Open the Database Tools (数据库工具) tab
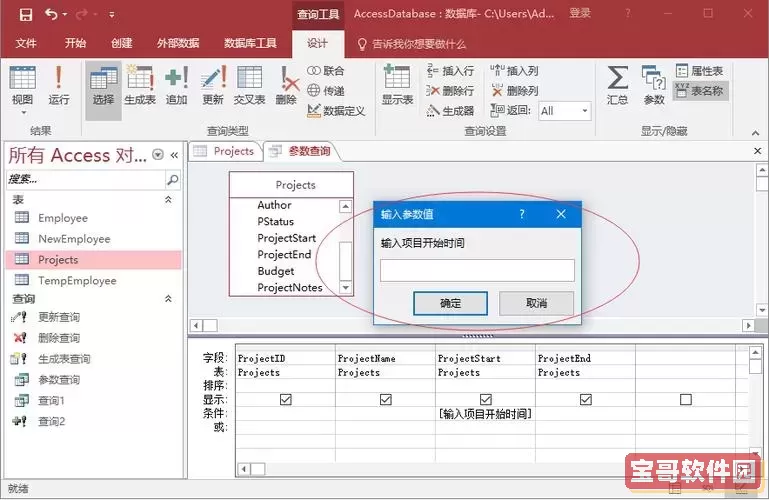The height and width of the screenshot is (500, 769). point(250,44)
